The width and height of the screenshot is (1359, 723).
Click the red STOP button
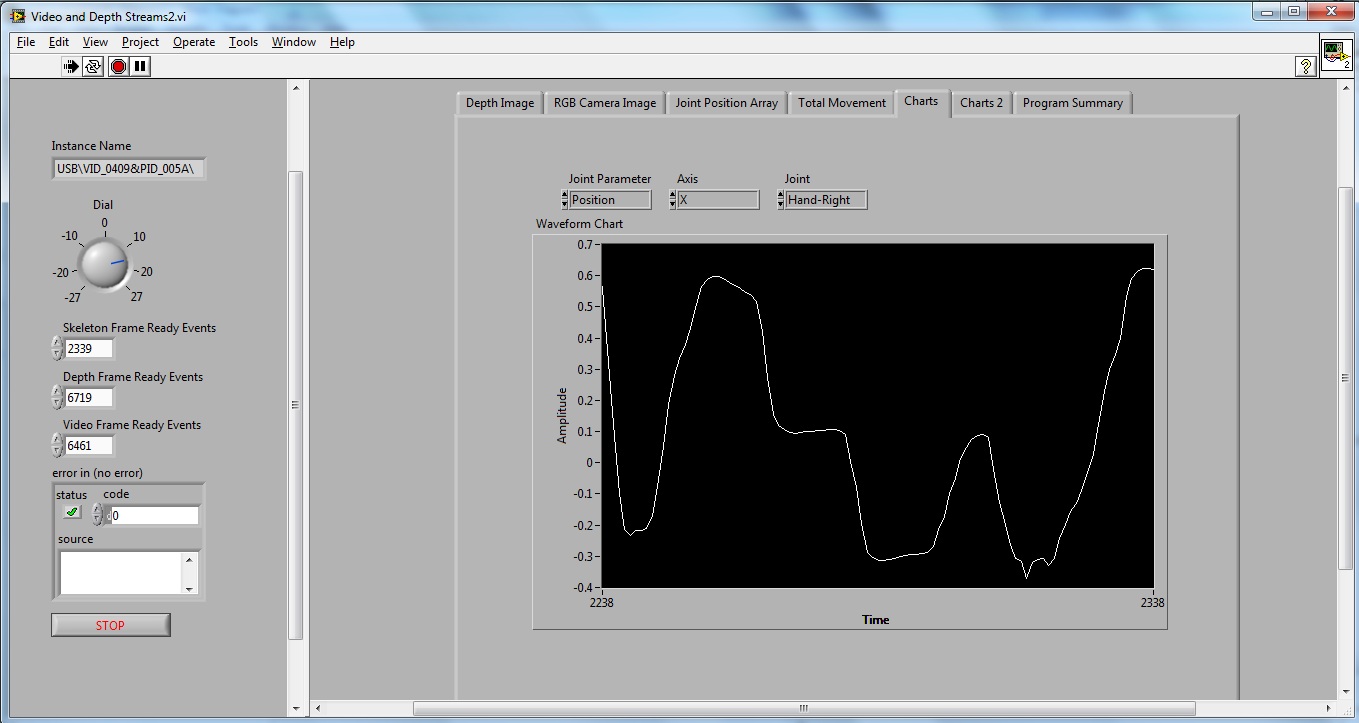[x=111, y=625]
